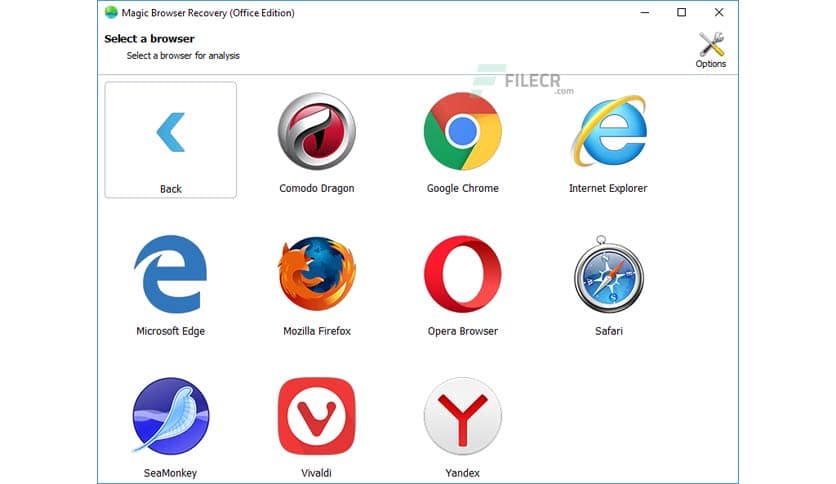Click the Magic Browser Recovery title bar icon

[x=111, y=12]
